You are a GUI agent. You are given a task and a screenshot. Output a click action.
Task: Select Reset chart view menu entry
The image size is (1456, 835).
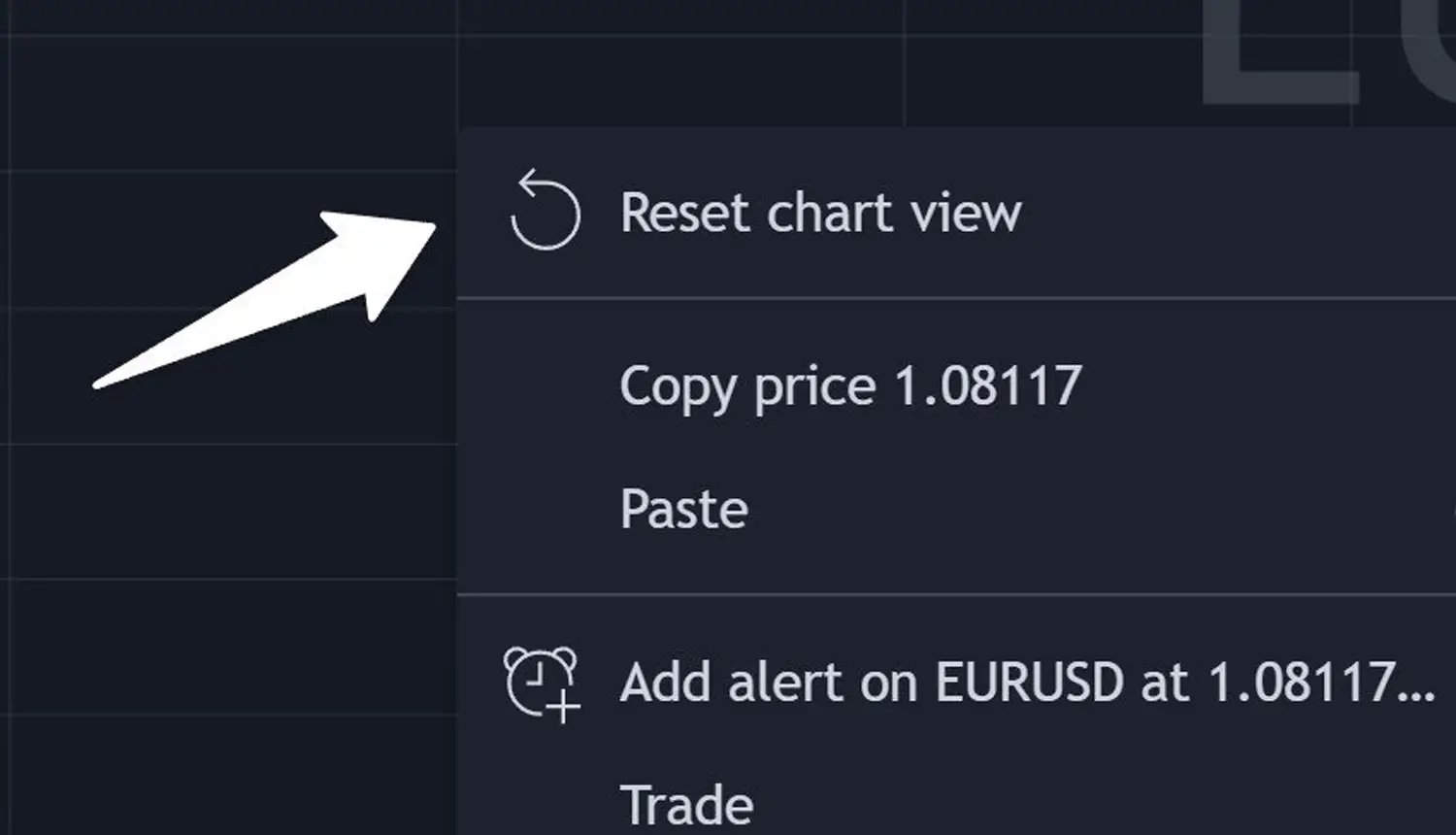click(x=820, y=213)
